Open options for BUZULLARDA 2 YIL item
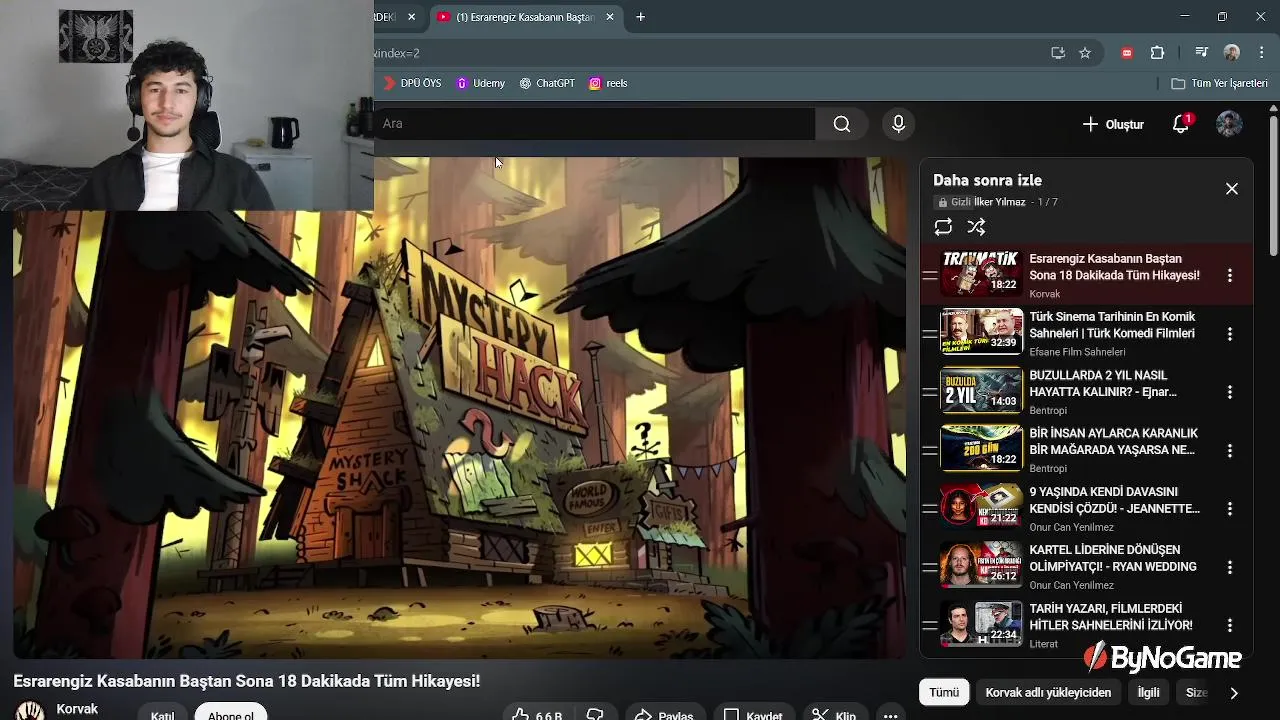The height and width of the screenshot is (720, 1280). point(1230,392)
